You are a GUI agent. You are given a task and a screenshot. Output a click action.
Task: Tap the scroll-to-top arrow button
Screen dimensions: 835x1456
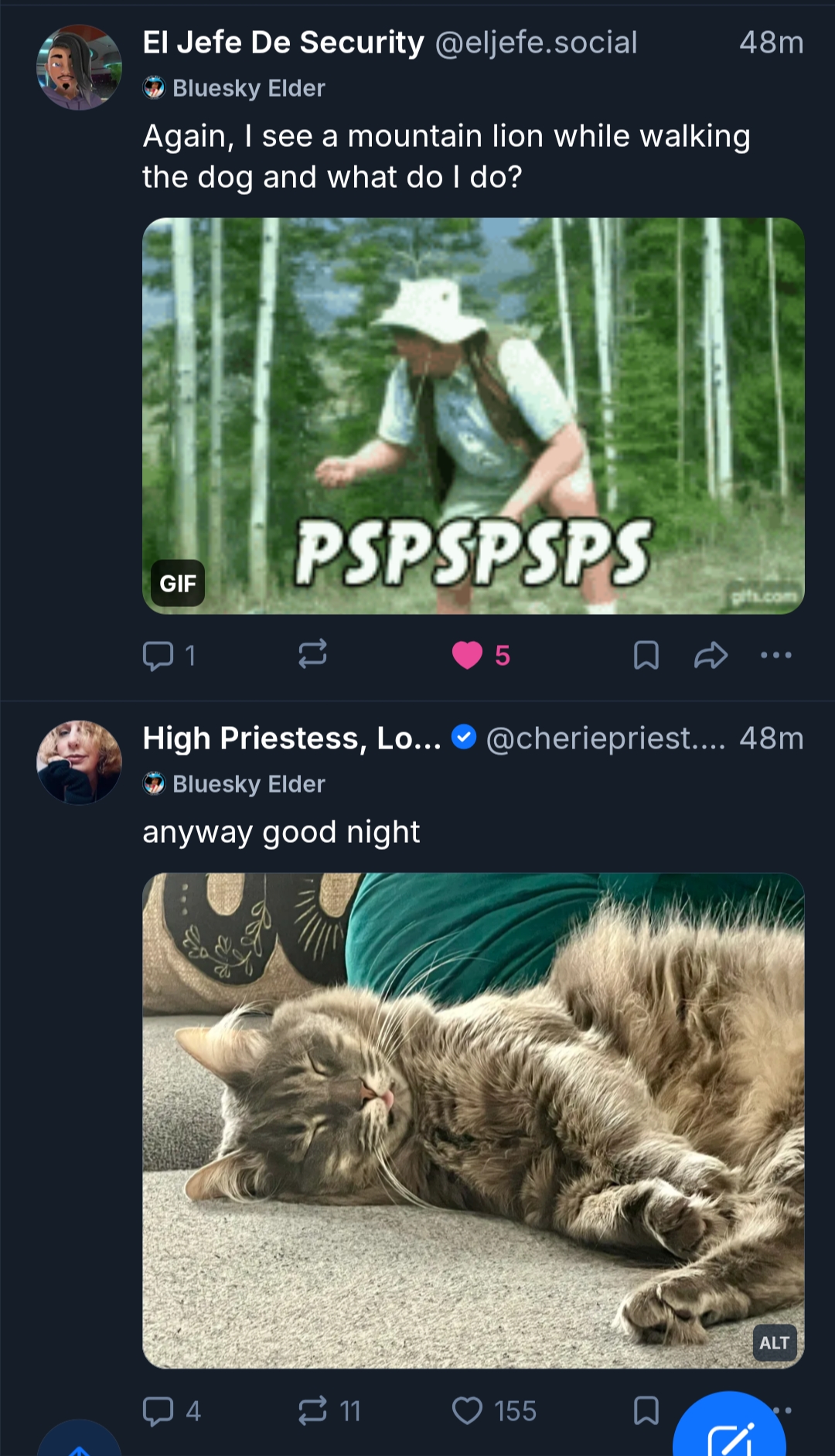tap(79, 1444)
